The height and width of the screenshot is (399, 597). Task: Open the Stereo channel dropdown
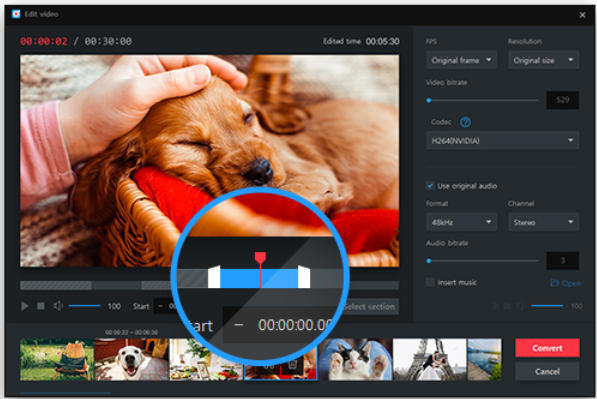point(544,222)
